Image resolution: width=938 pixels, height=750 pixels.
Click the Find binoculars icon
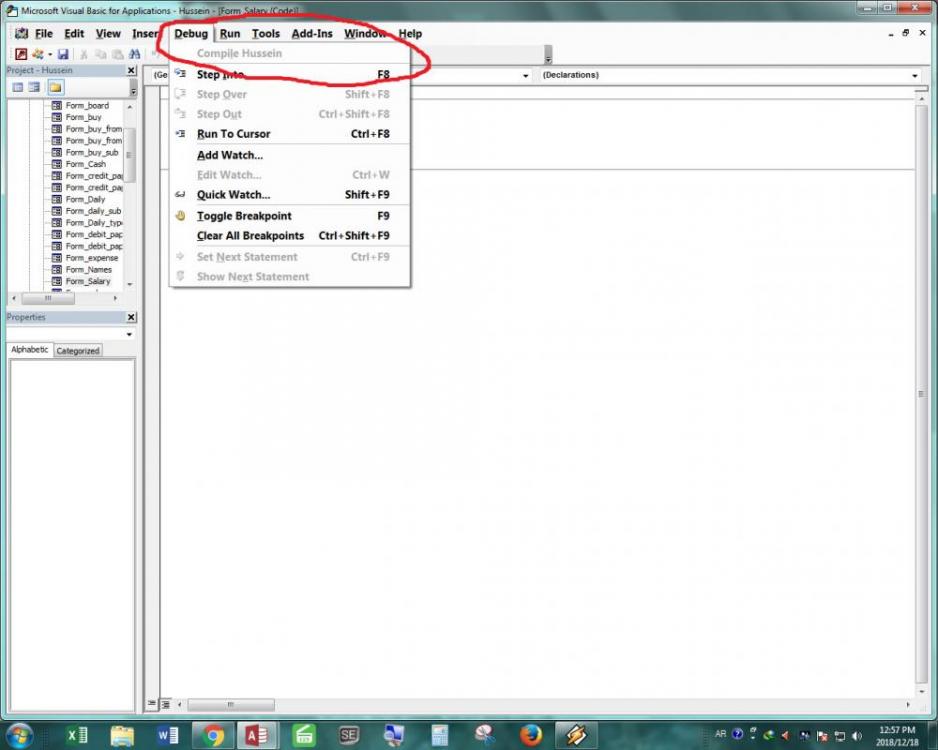click(x=133, y=53)
